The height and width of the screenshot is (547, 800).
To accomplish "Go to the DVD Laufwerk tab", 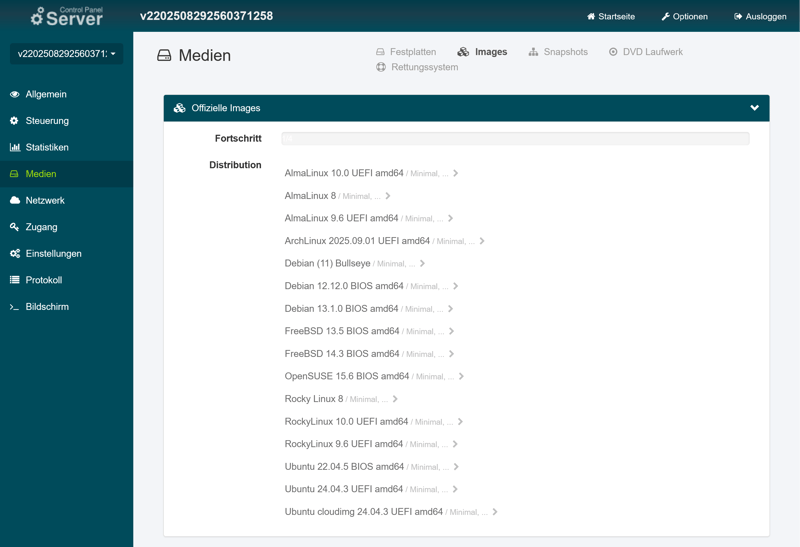I will pos(645,52).
